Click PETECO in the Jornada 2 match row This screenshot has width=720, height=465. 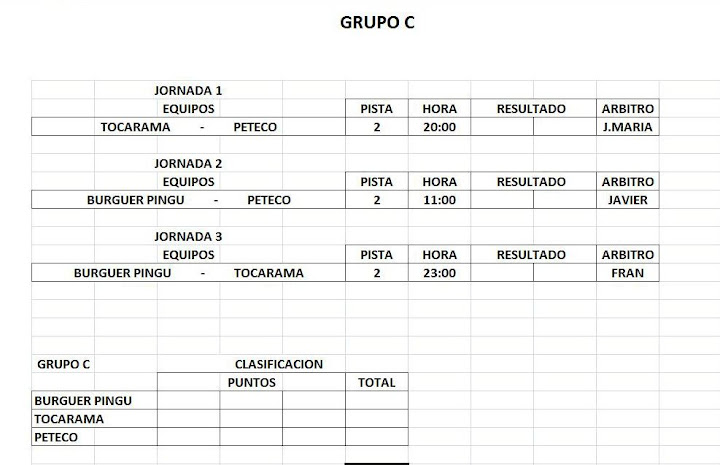269,200
